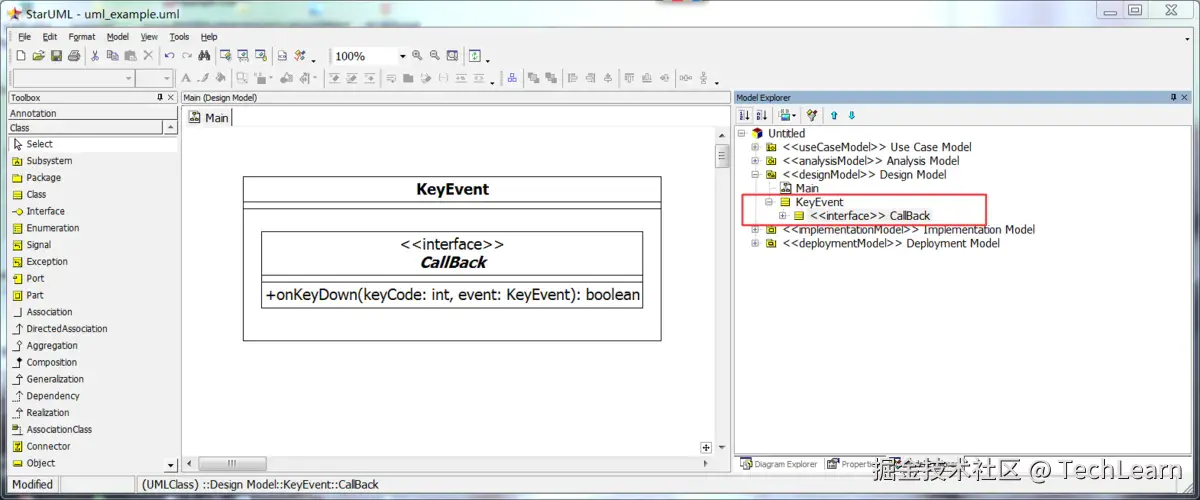Collapse the Untitled project root node
Viewport: 1200px width, 500px height.
741,133
